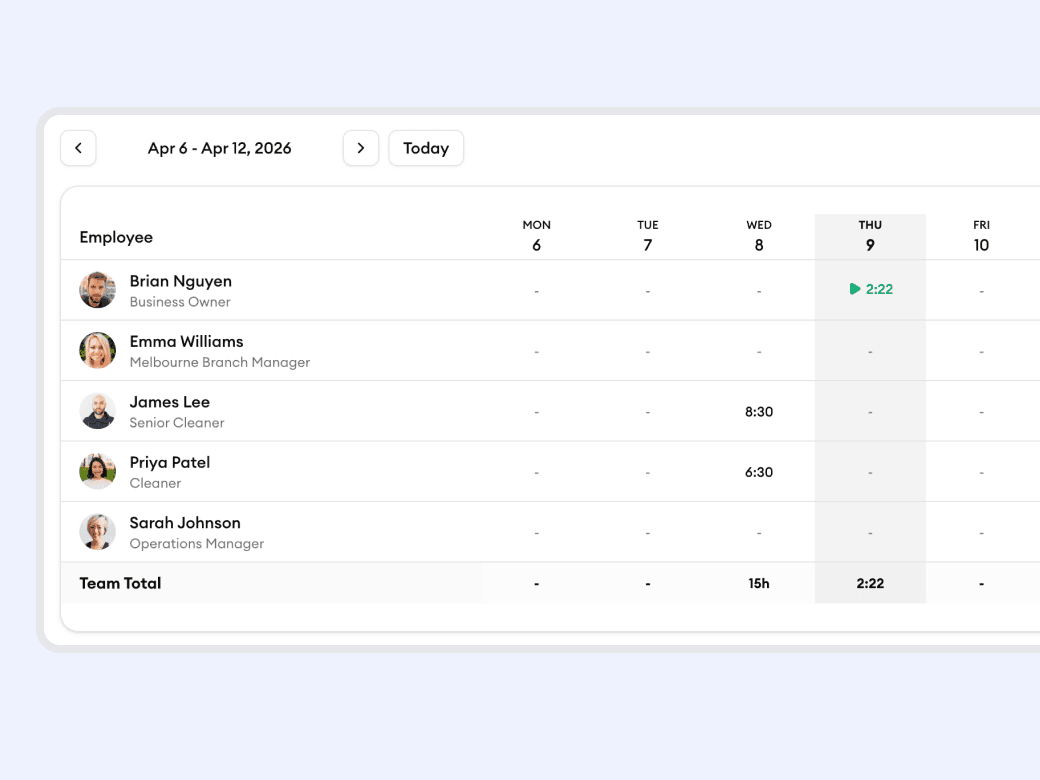The height and width of the screenshot is (780, 1040).
Task: Click the Team Total 2:22 value for Thursday
Action: point(870,582)
